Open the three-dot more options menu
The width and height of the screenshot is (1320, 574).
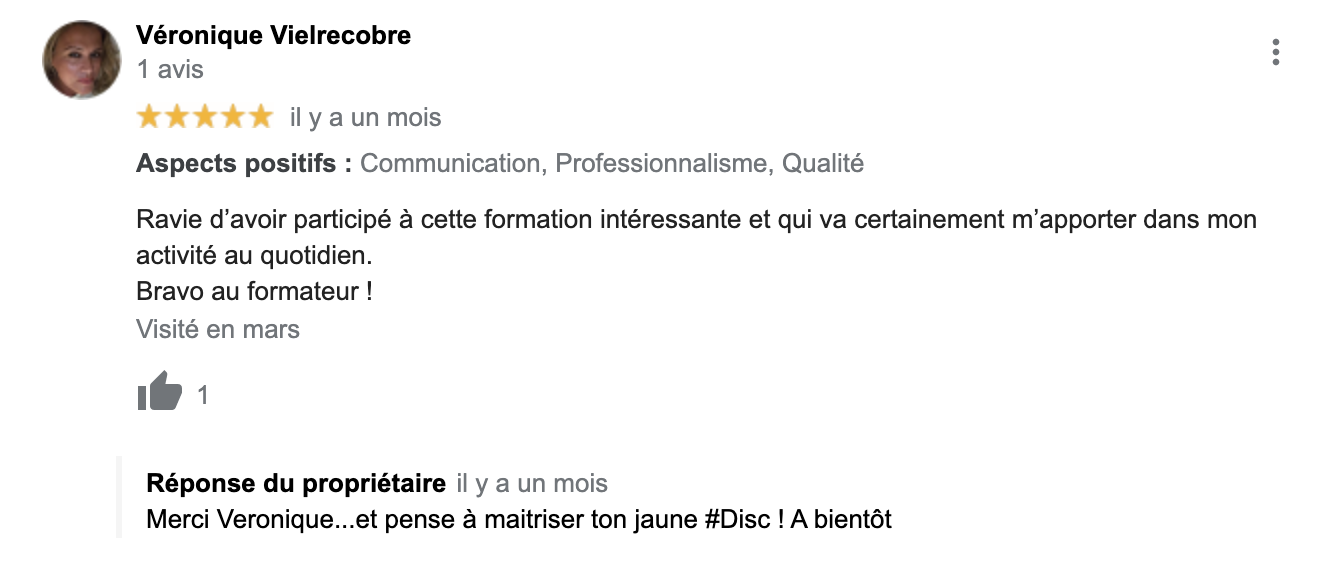tap(1275, 52)
